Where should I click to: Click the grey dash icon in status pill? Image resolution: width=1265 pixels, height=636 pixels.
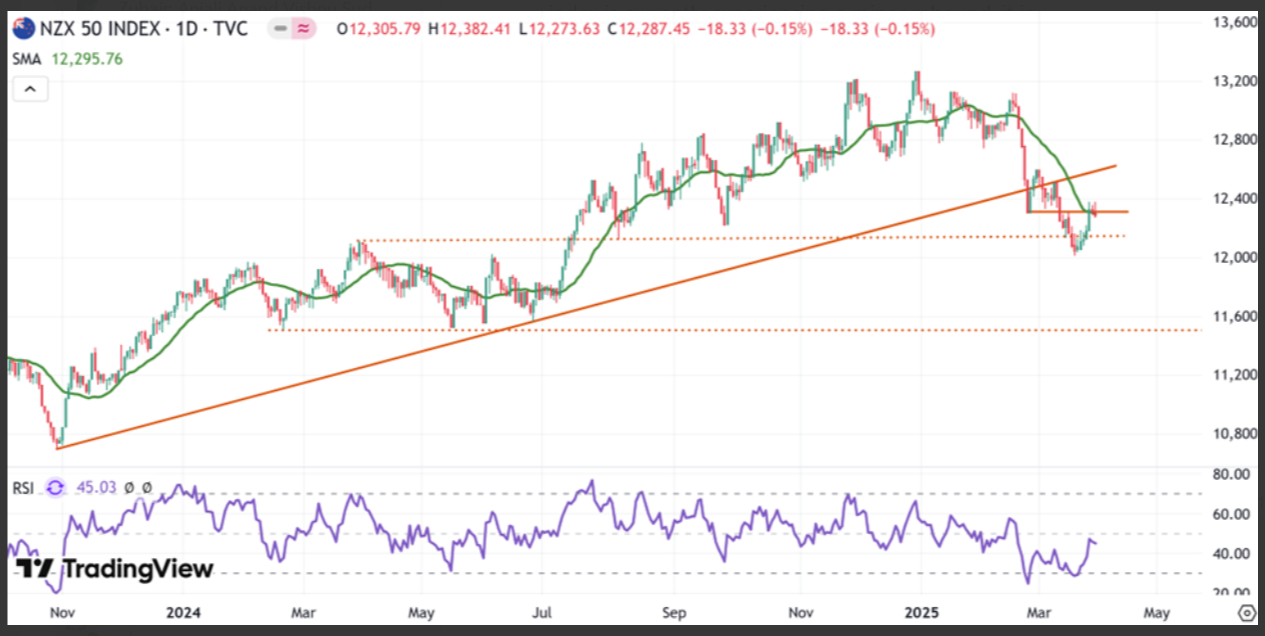(280, 29)
